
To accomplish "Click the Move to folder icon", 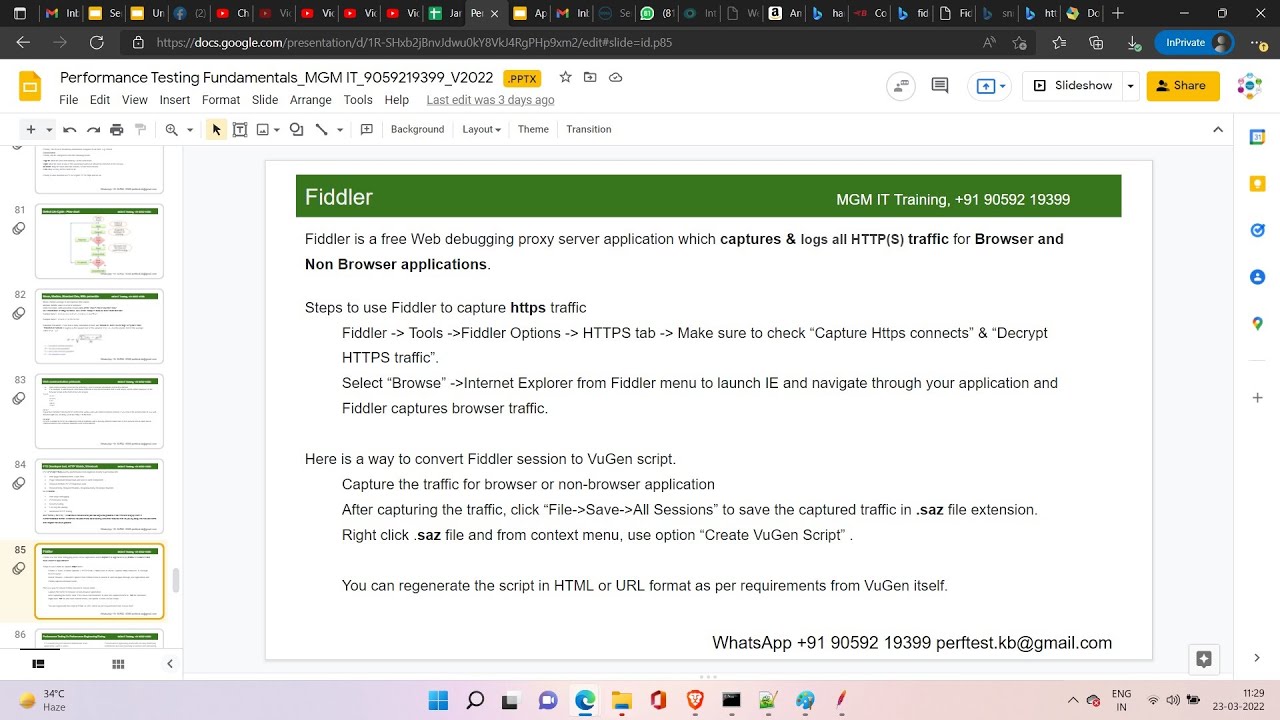I will pyautogui.click(x=590, y=78).
